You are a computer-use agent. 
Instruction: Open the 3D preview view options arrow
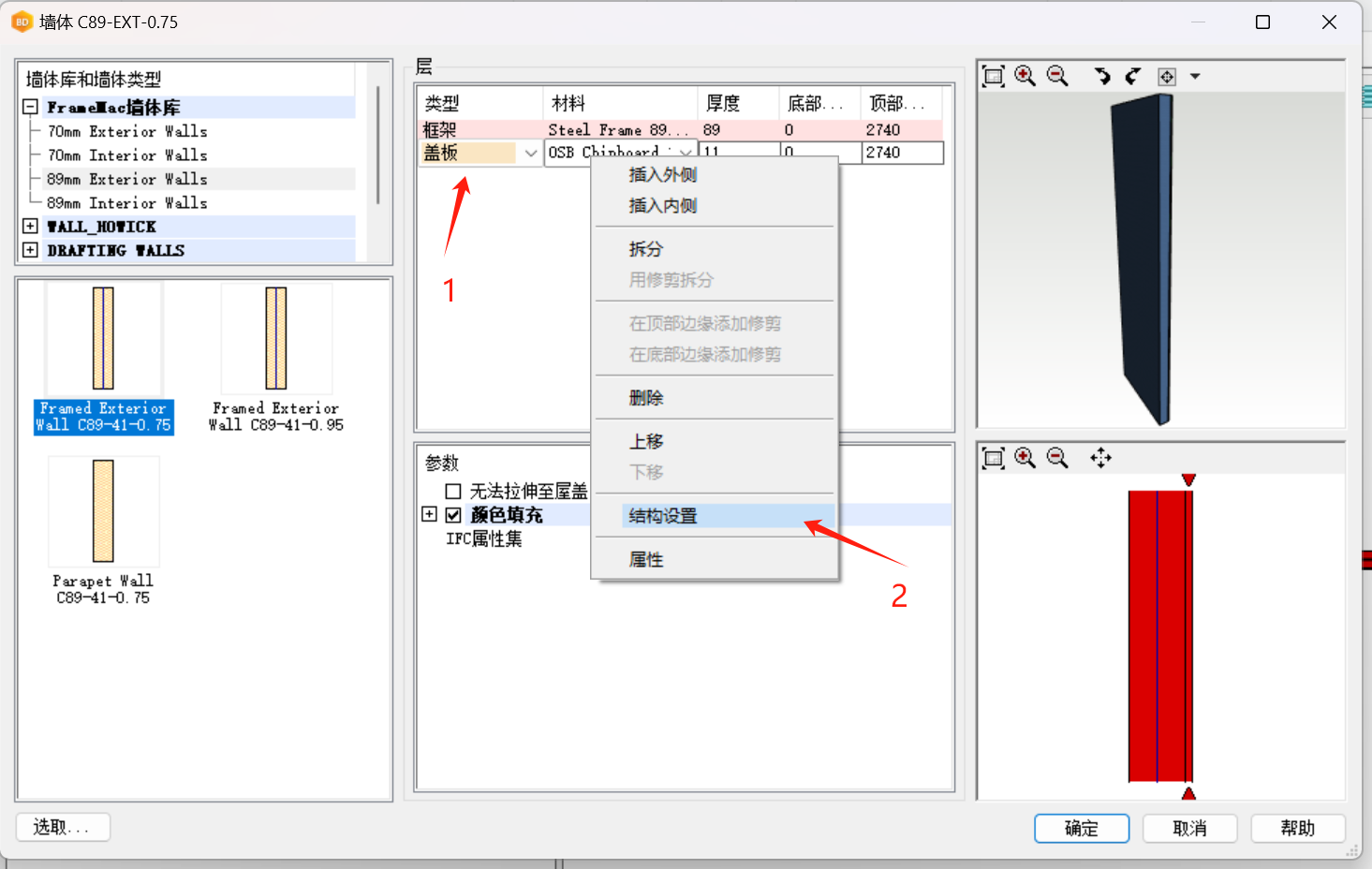pyautogui.click(x=1195, y=77)
